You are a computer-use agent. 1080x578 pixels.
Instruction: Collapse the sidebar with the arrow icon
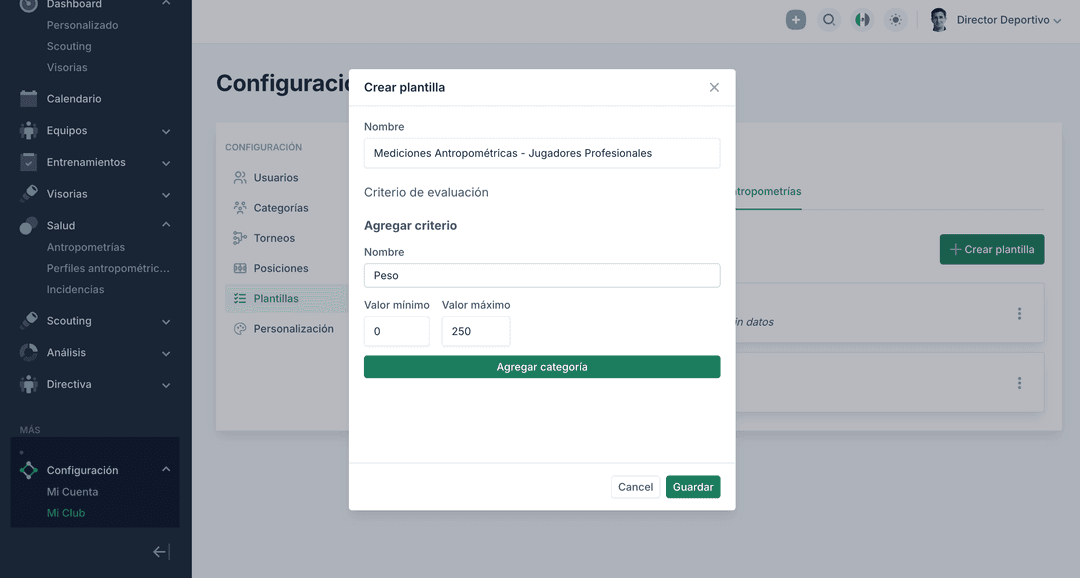(159, 551)
